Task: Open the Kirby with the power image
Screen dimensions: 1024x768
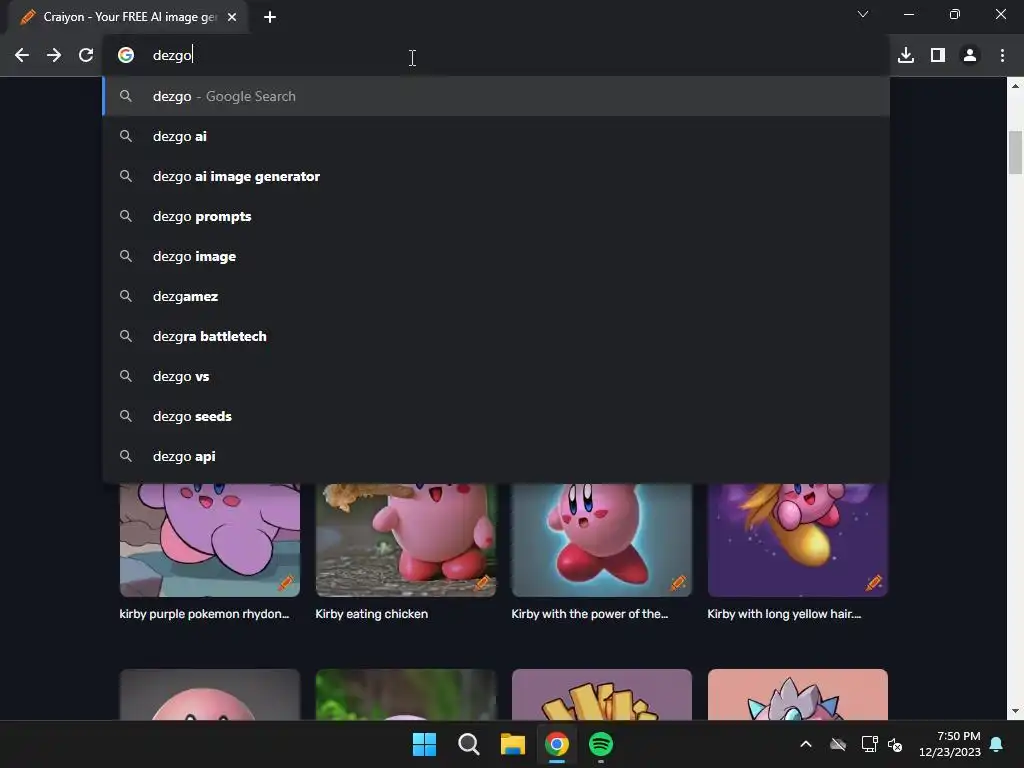Action: 601,540
